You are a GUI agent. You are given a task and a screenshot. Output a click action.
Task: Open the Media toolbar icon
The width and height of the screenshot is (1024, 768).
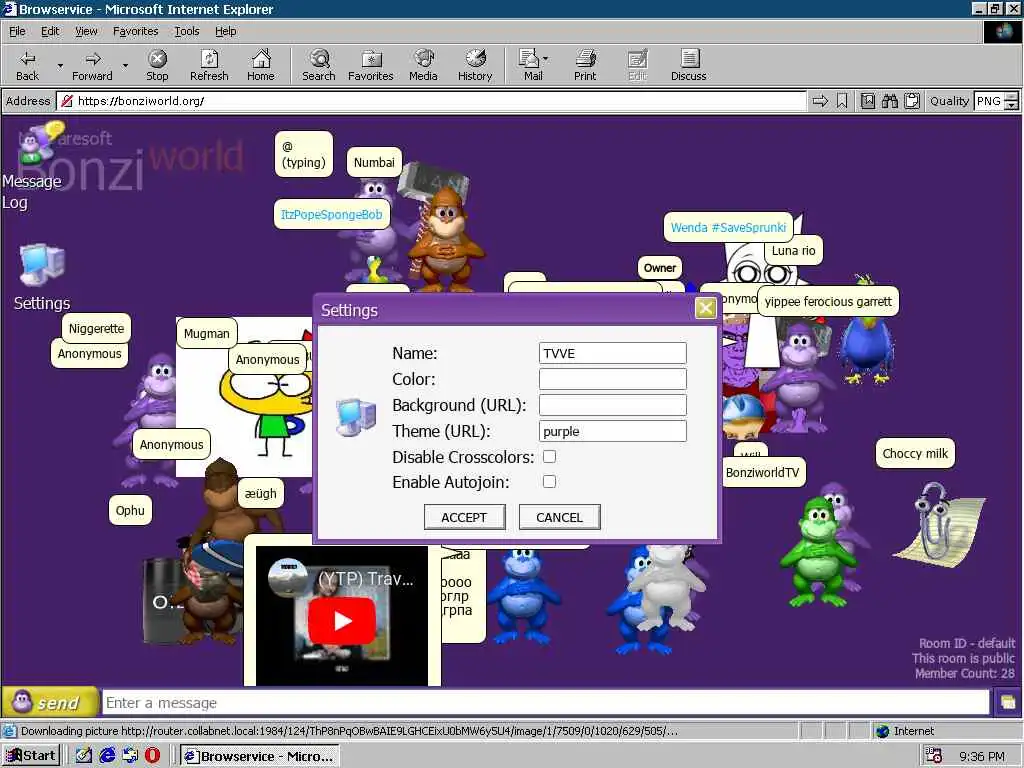click(424, 59)
